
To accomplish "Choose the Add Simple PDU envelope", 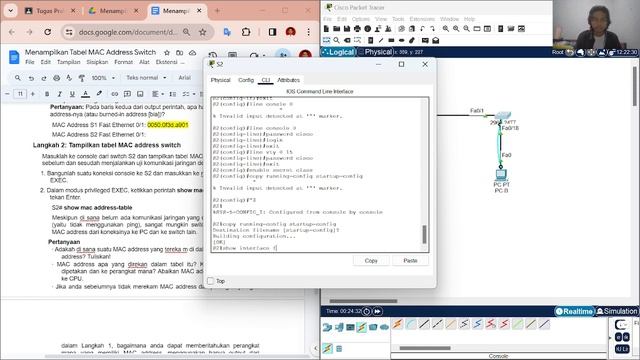I will pyautogui.click(x=425, y=40).
